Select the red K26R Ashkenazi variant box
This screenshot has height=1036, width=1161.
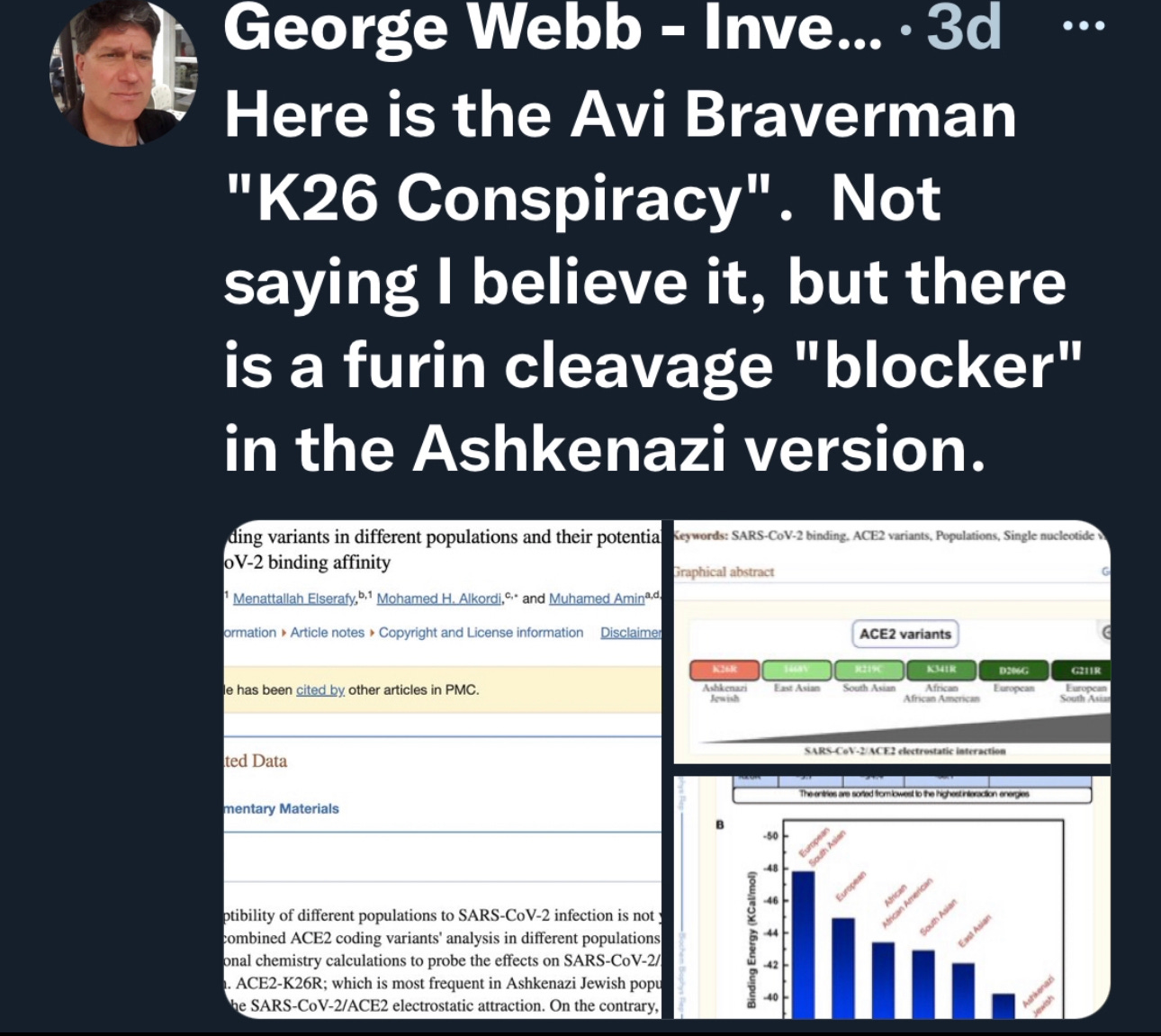point(724,670)
